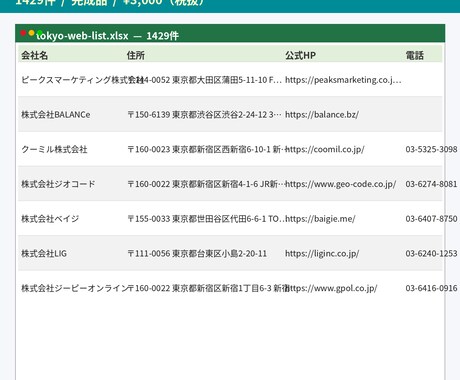Select company name 株式会社ベイジ

[x=50, y=219]
